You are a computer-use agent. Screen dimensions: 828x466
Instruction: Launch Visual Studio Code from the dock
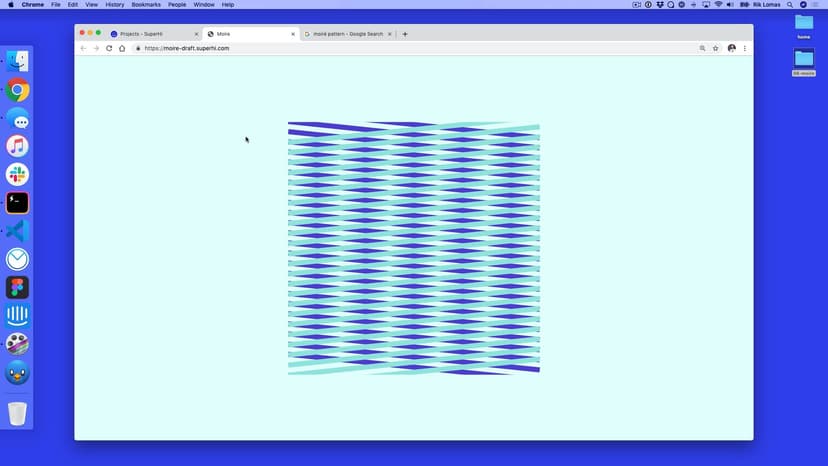[17, 231]
